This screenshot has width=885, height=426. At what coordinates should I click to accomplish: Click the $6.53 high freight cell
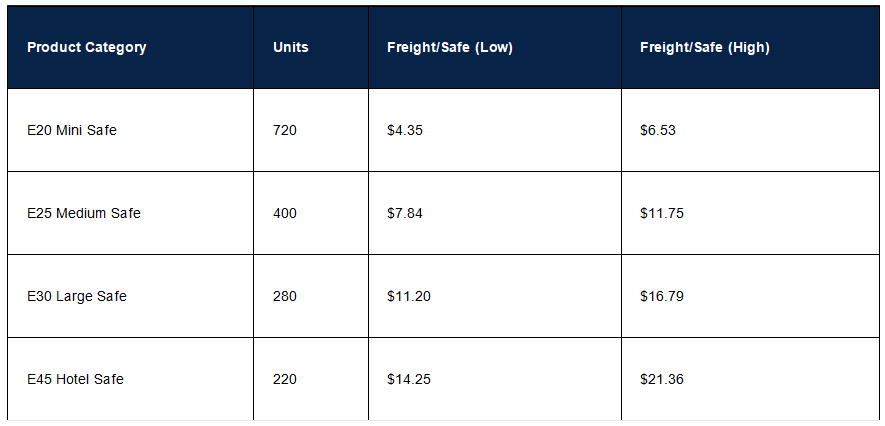[751, 130]
